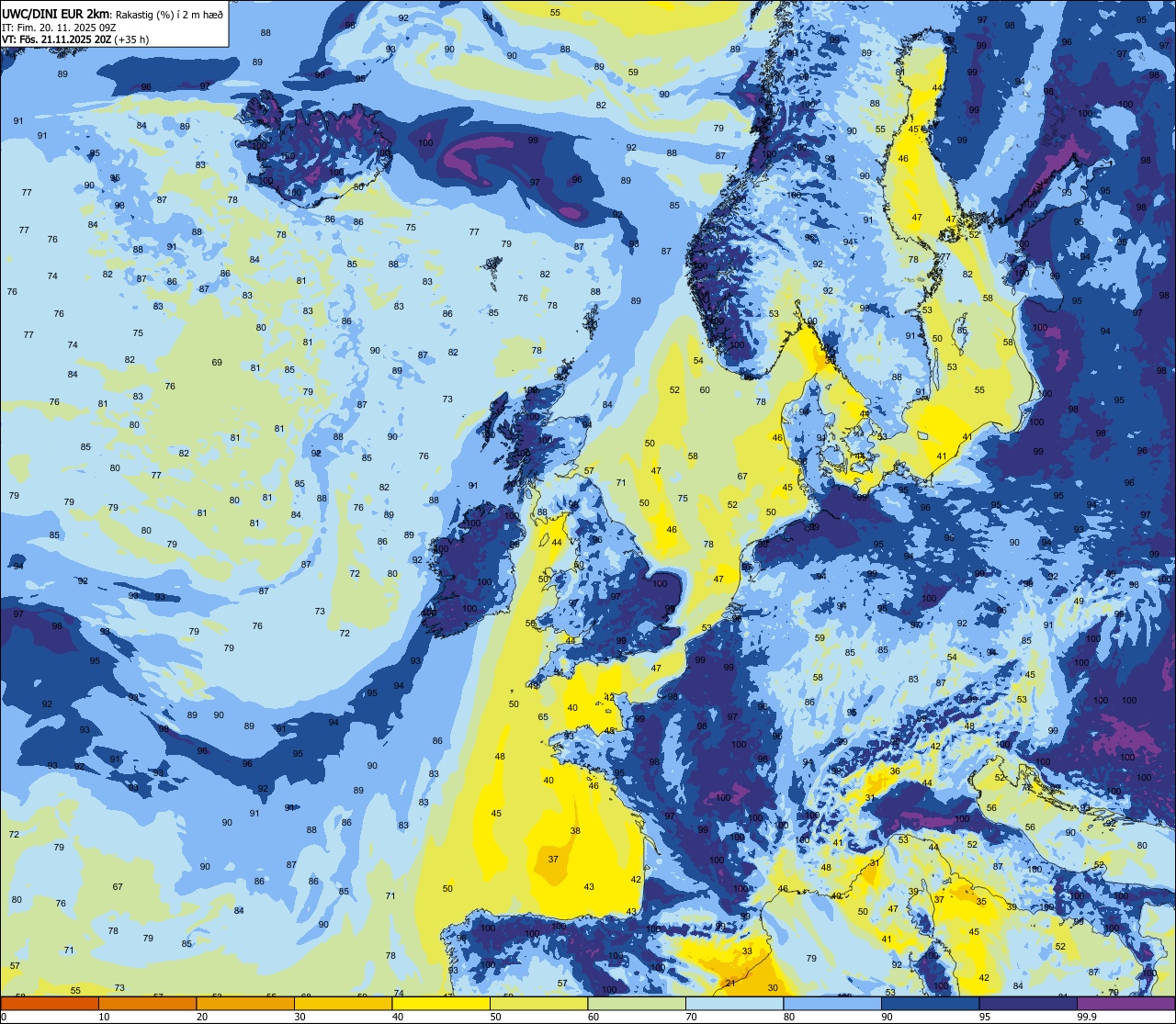Screen dimensions: 1176x1024
Task: Click the "0" legend scale label
Action: 4,1017
